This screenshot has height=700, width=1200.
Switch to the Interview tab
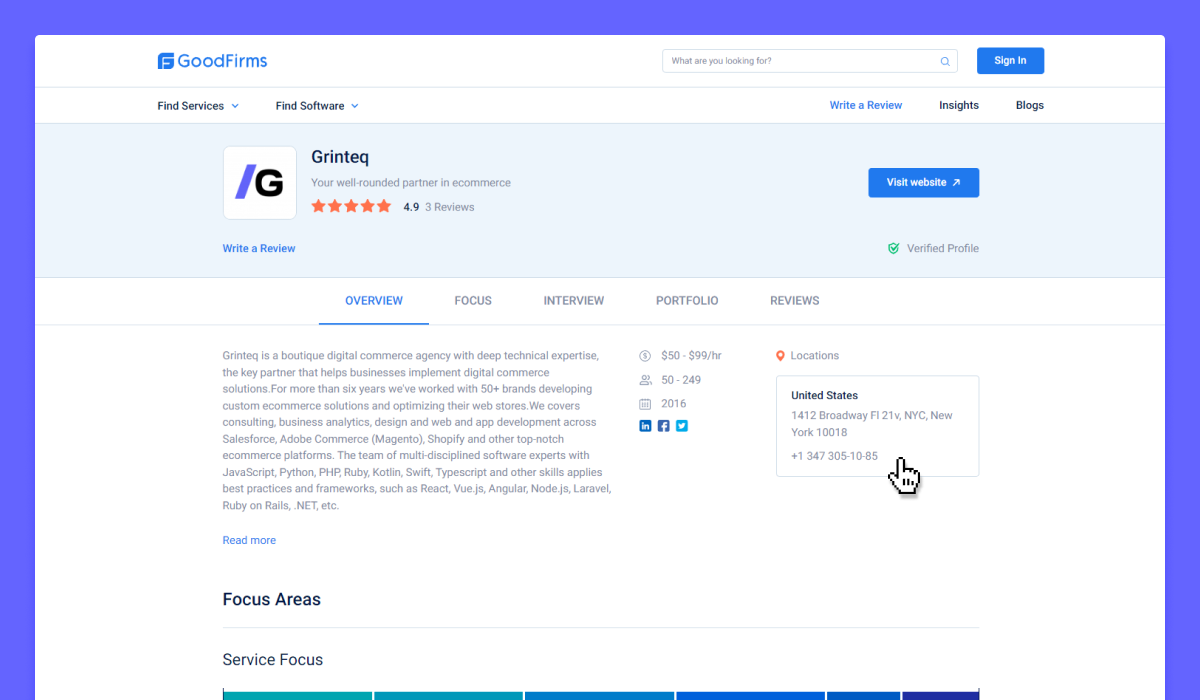(x=574, y=301)
